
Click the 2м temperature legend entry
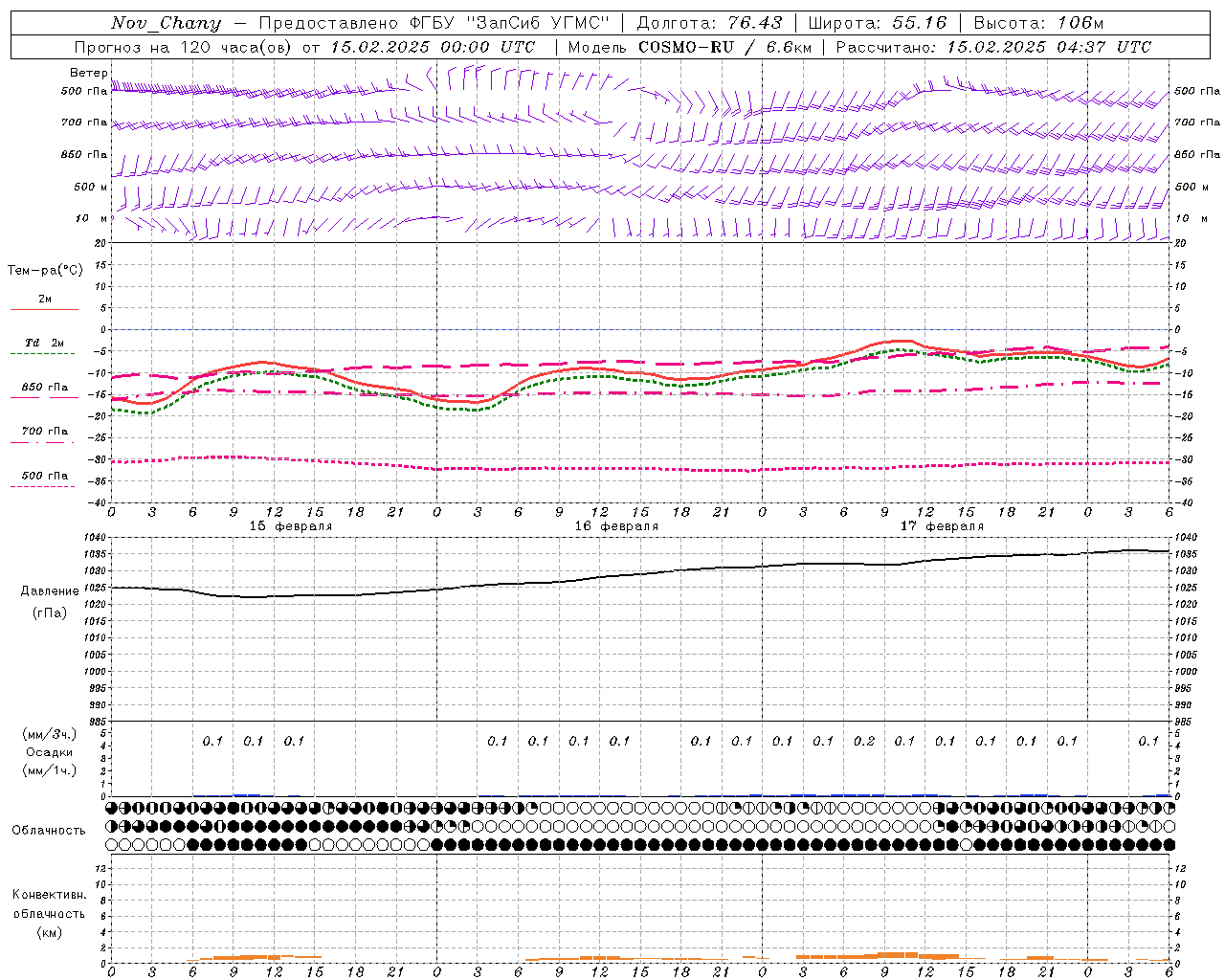tap(45, 300)
